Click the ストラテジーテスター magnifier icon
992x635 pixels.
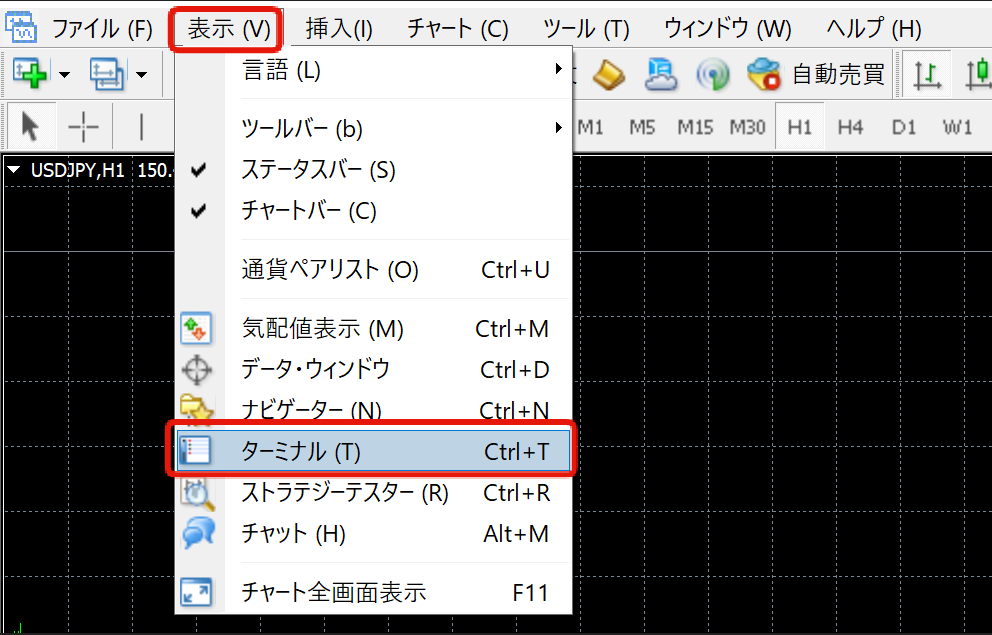(198, 494)
